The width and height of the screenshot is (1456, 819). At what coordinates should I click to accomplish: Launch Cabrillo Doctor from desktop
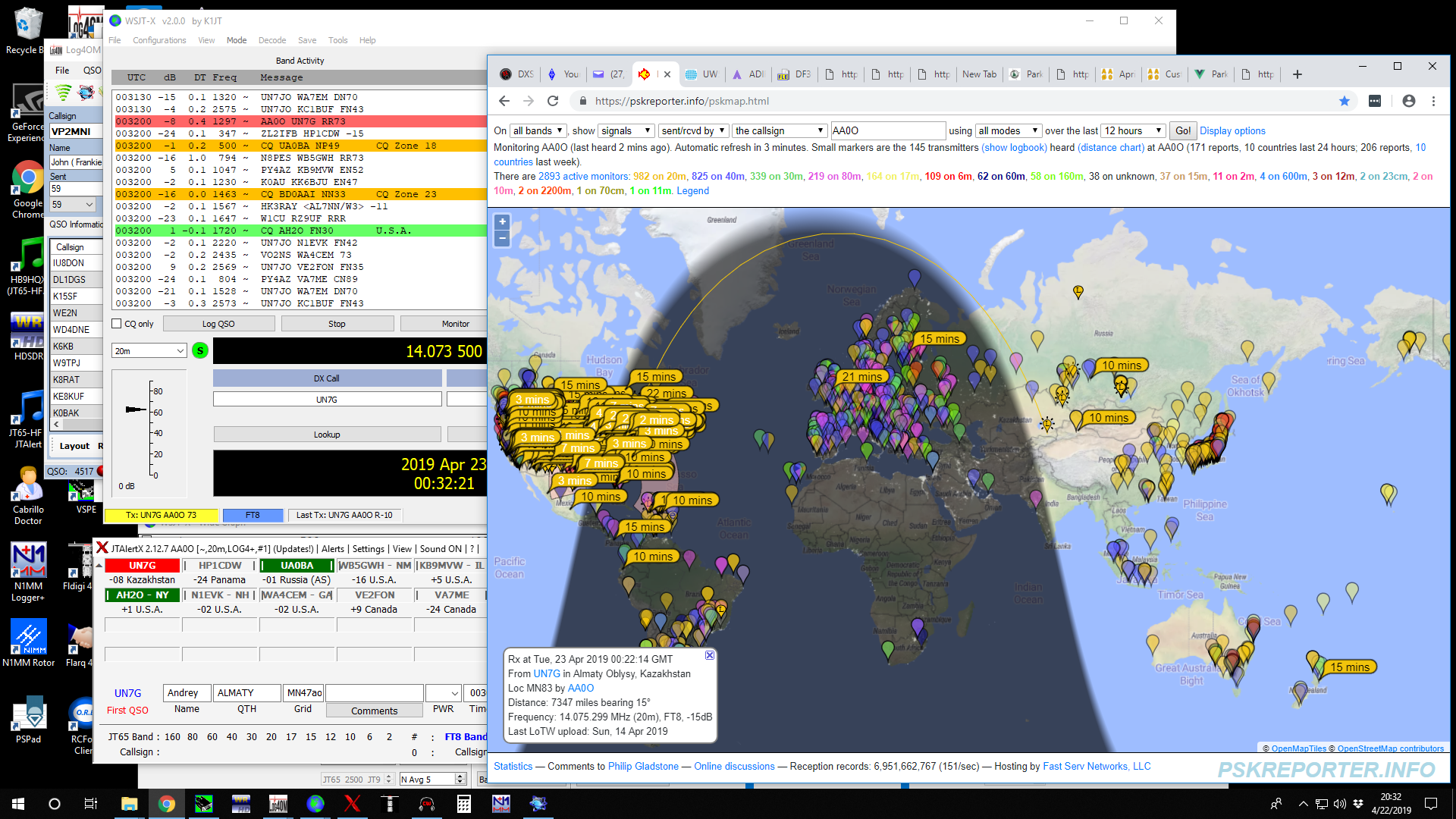click(x=28, y=494)
